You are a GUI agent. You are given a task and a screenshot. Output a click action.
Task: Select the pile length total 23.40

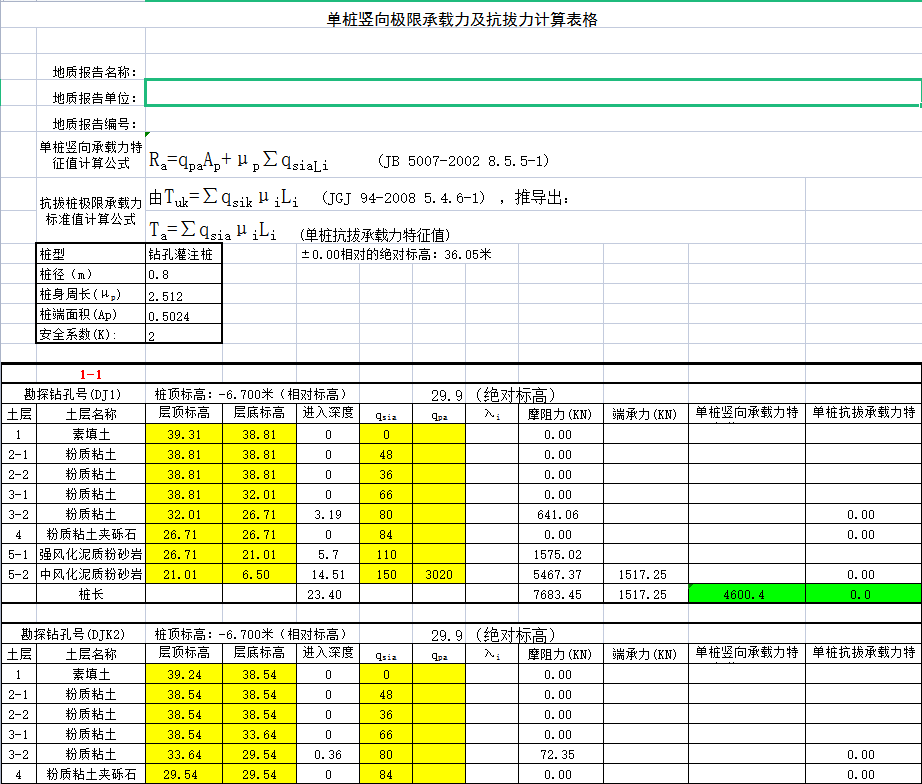(328, 594)
